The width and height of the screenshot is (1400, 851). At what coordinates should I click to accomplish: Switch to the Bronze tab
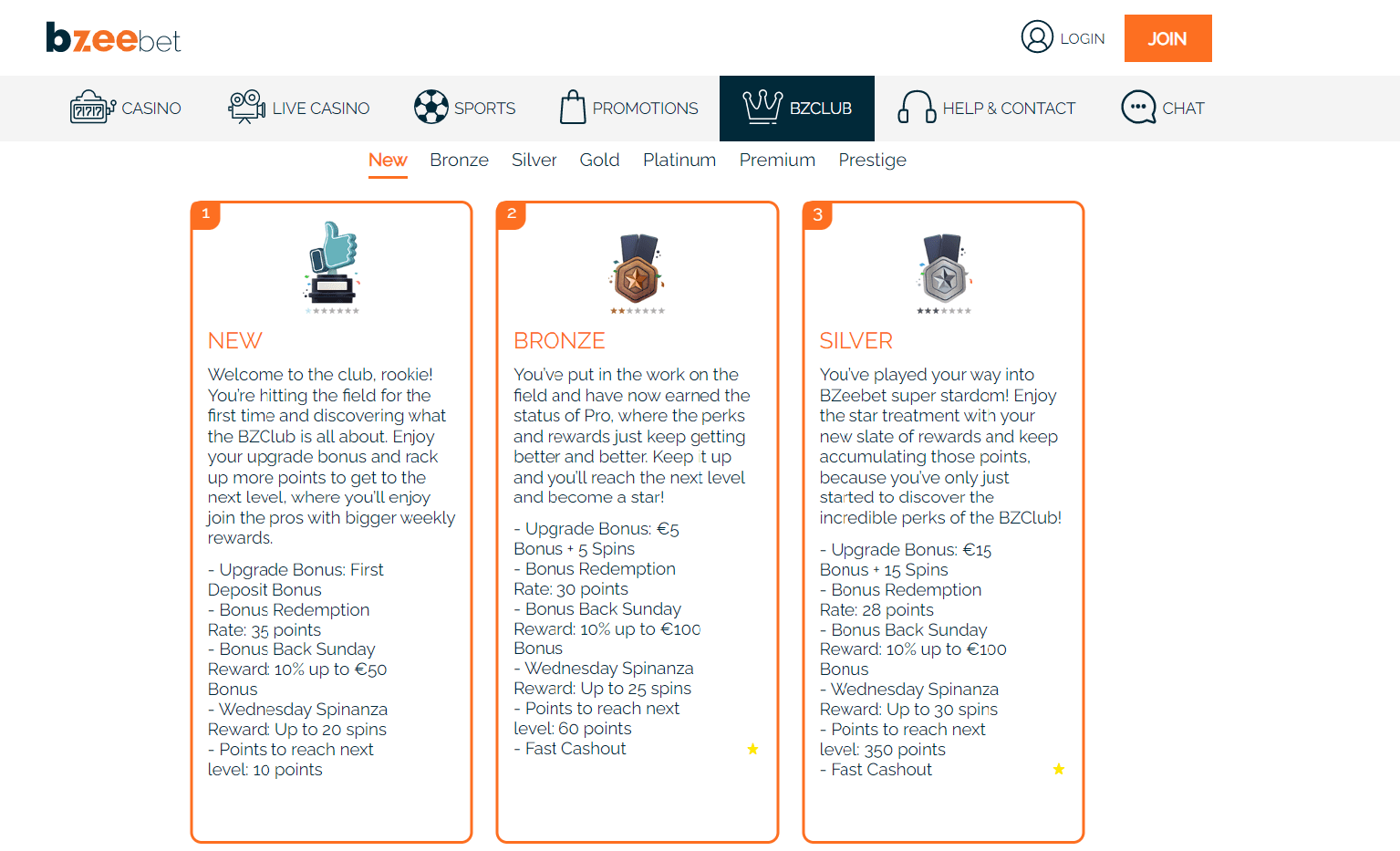(x=459, y=161)
